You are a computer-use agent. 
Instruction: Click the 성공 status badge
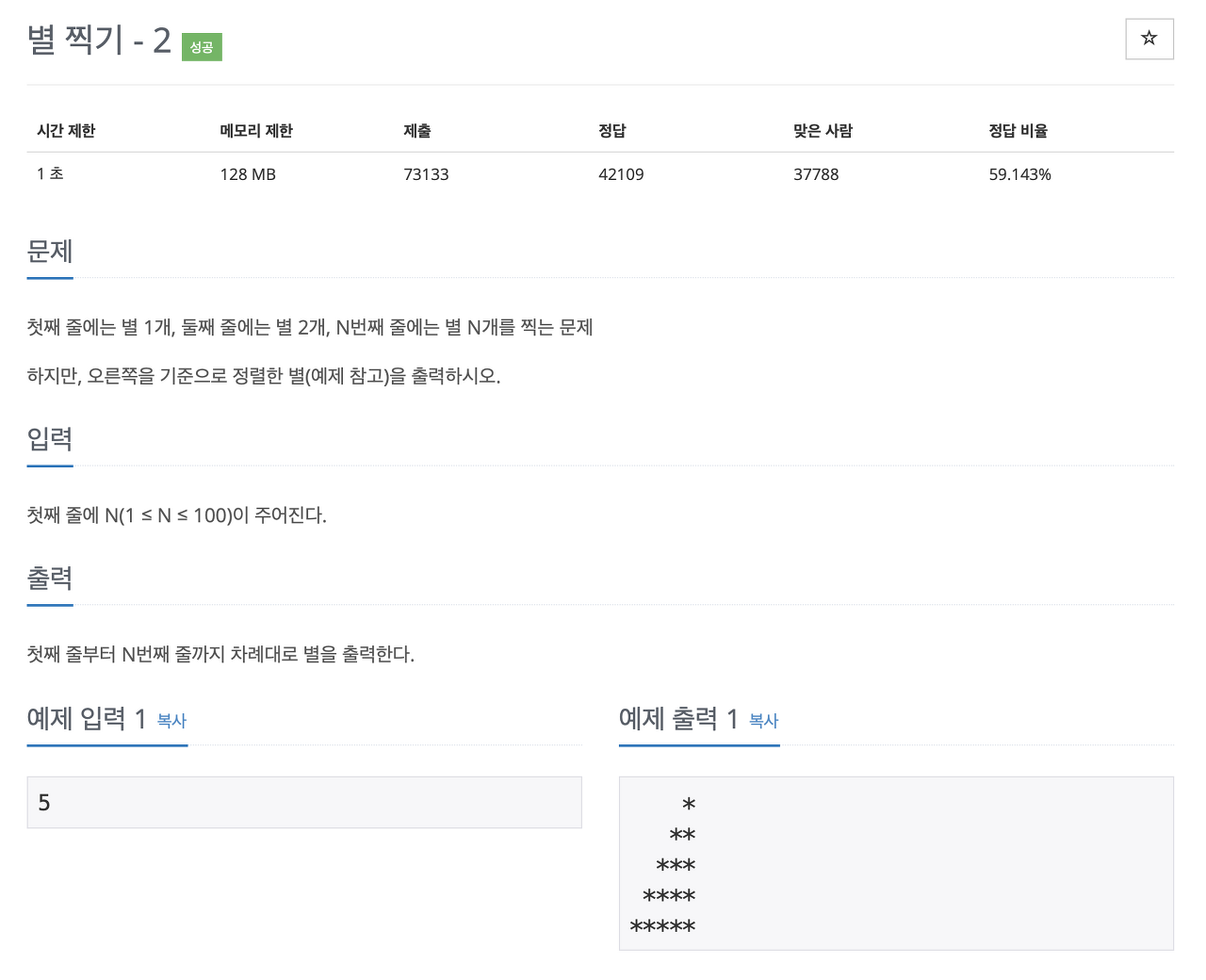click(x=201, y=46)
